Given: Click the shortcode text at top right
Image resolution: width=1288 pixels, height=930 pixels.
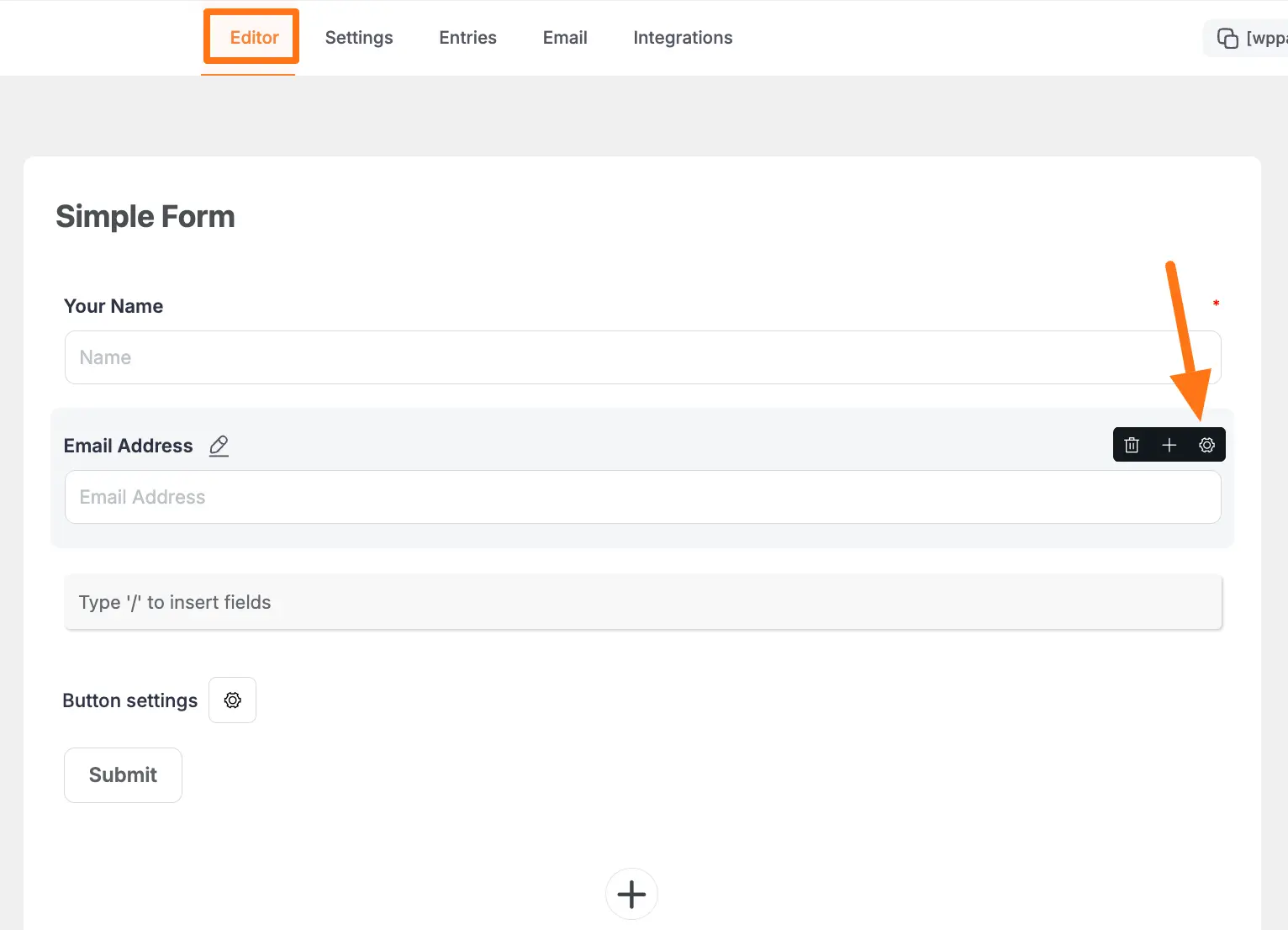Looking at the screenshot, I should [1266, 38].
